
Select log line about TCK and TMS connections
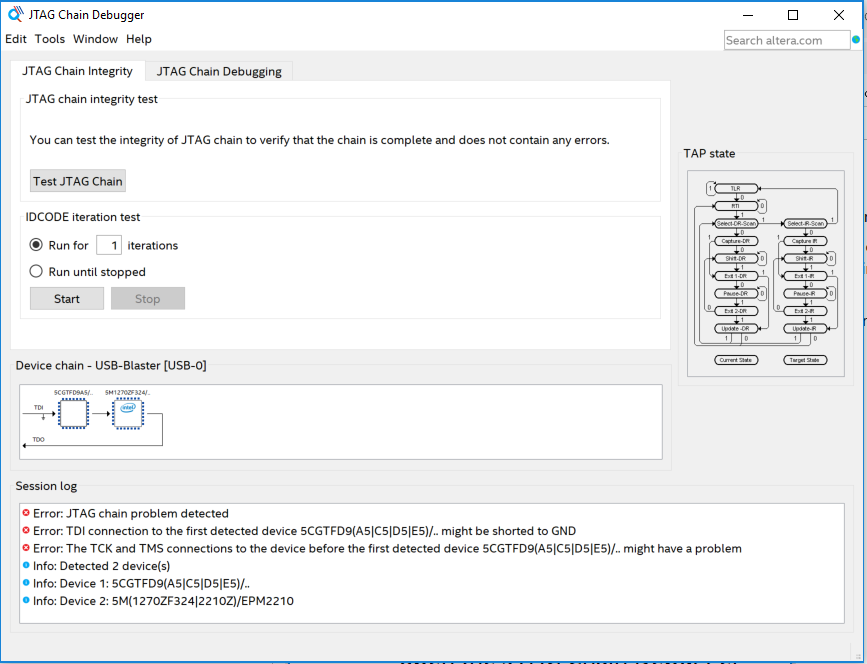pyautogui.click(x=387, y=548)
